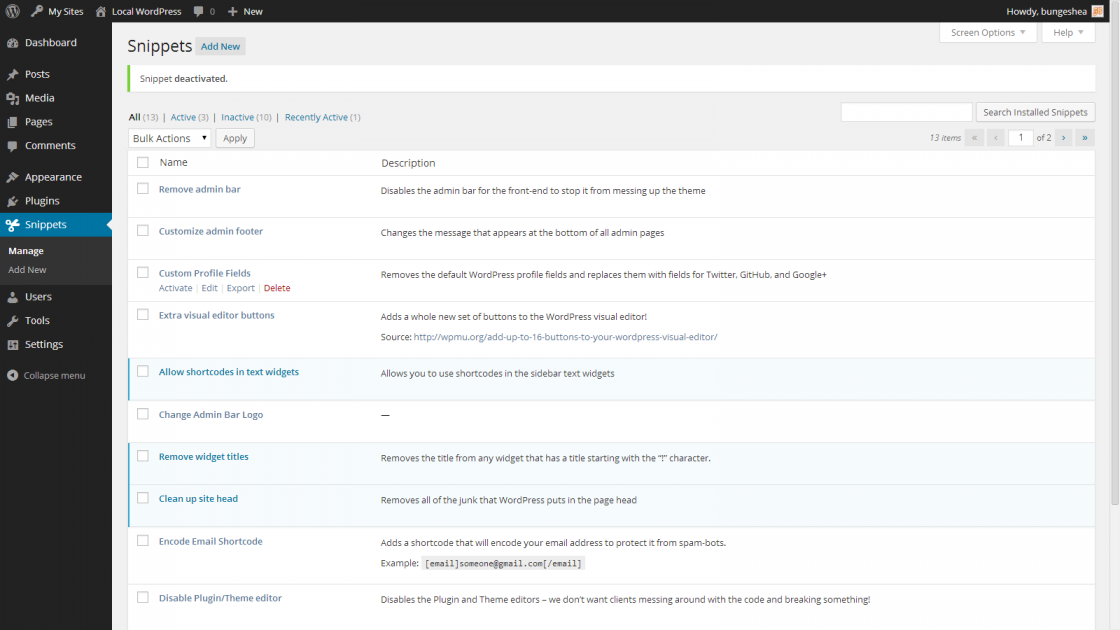The width and height of the screenshot is (1120, 630).
Task: Go to the next page of snippets
Action: [x=1062, y=137]
